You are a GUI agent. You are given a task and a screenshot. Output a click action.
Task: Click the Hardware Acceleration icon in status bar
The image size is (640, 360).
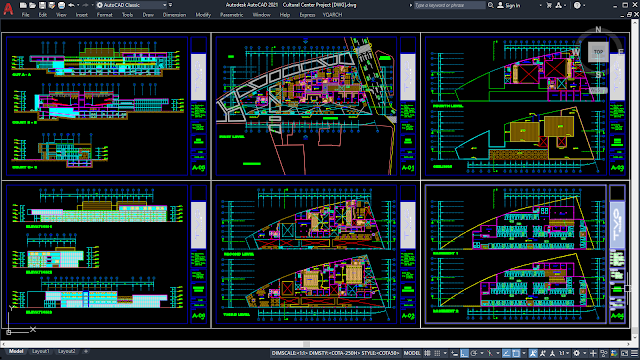(x=614, y=353)
